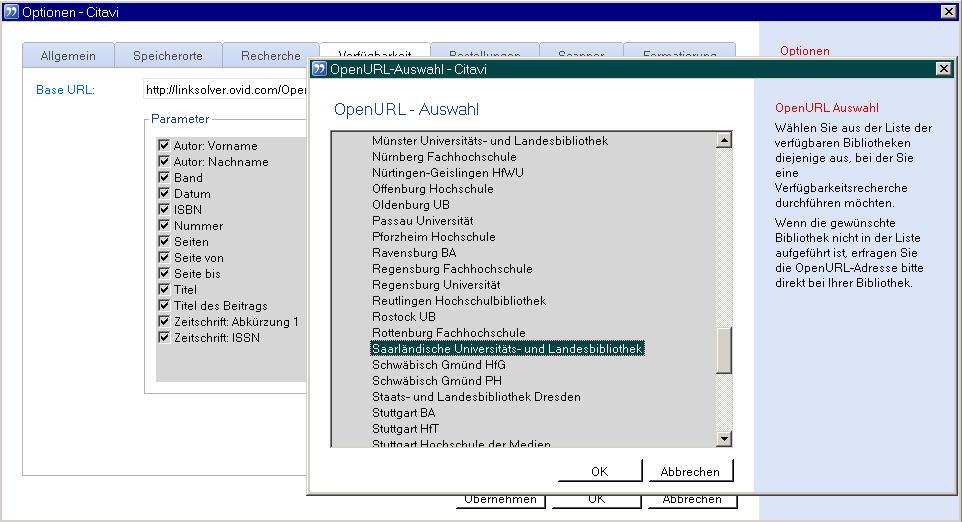Disable the Zeitschrift: ISSN parameter
Image resolution: width=962 pixels, height=522 pixels.
coord(164,337)
